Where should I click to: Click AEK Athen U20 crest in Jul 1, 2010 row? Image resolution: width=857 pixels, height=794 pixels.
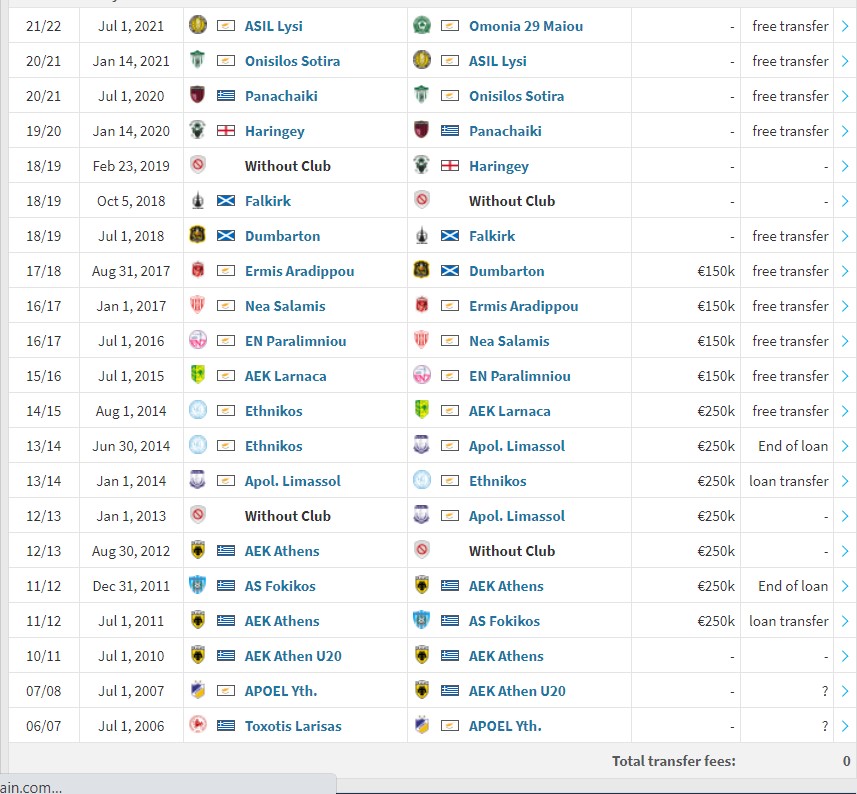coord(197,655)
